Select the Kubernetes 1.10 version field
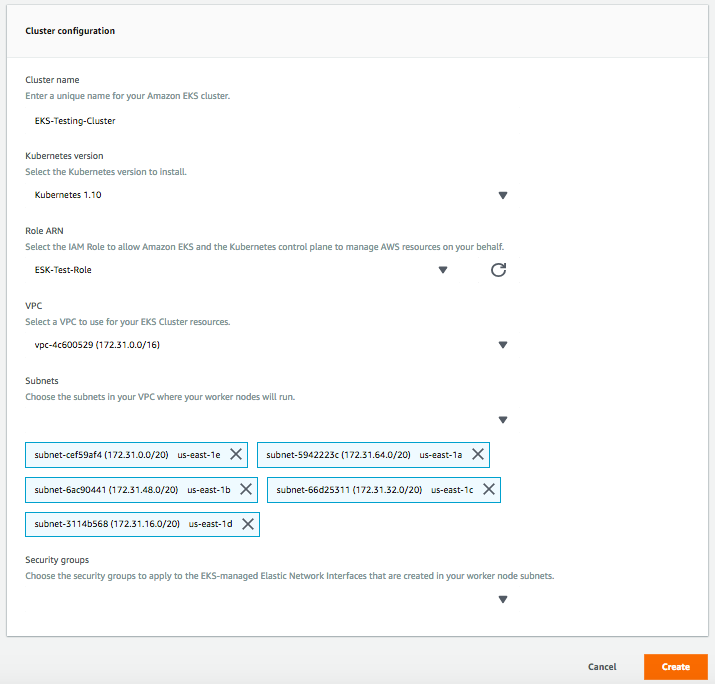This screenshot has height=684, width=715. pyautogui.click(x=272, y=195)
